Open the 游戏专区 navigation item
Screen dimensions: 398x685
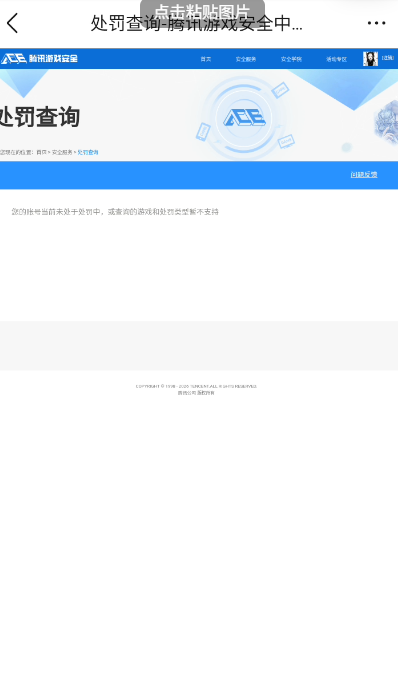[336, 59]
